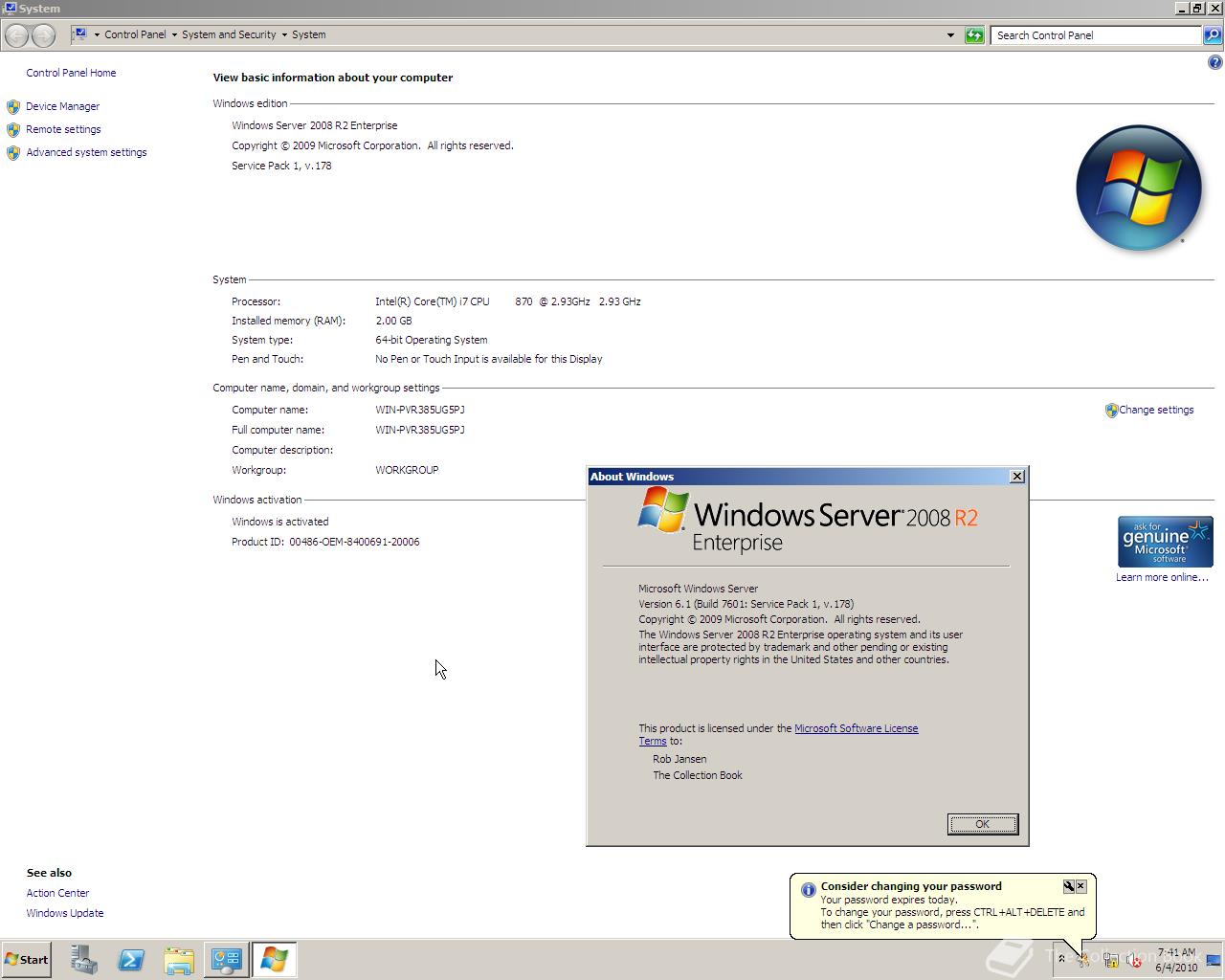Image resolution: width=1225 pixels, height=980 pixels.
Task: Click the Control Panel breadcrumb
Action: tap(135, 34)
